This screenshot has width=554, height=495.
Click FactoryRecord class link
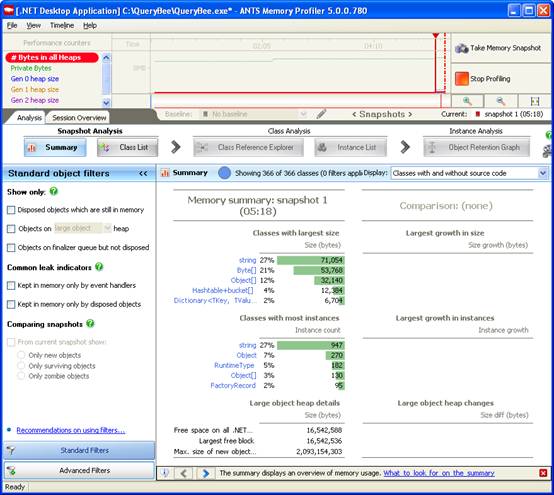233,385
